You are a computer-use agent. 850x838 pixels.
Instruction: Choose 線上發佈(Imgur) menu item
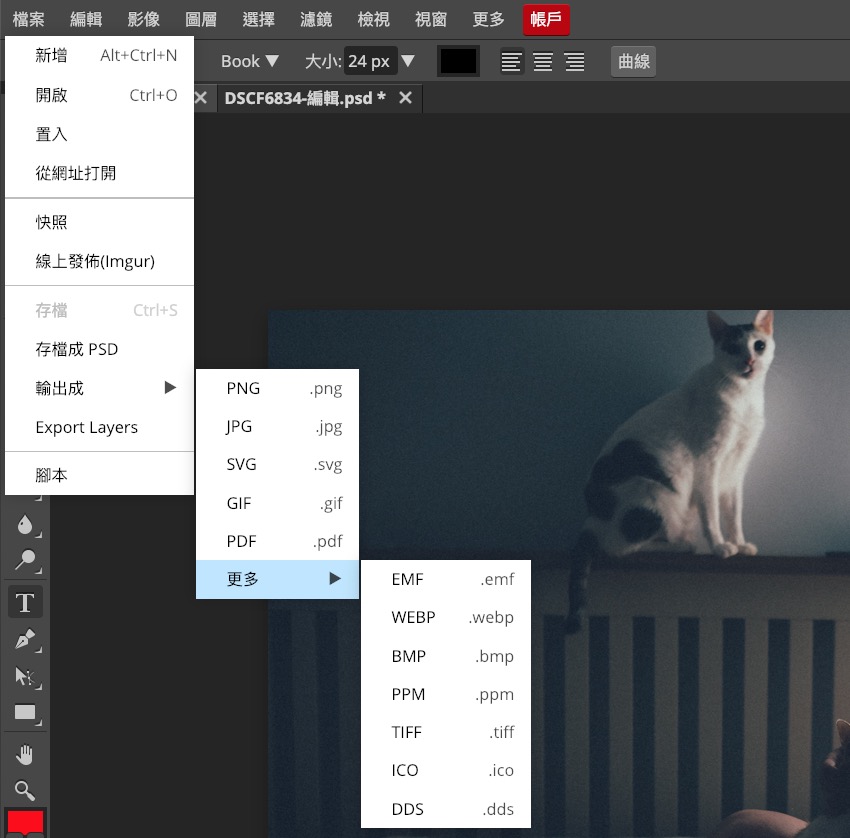tap(99, 261)
